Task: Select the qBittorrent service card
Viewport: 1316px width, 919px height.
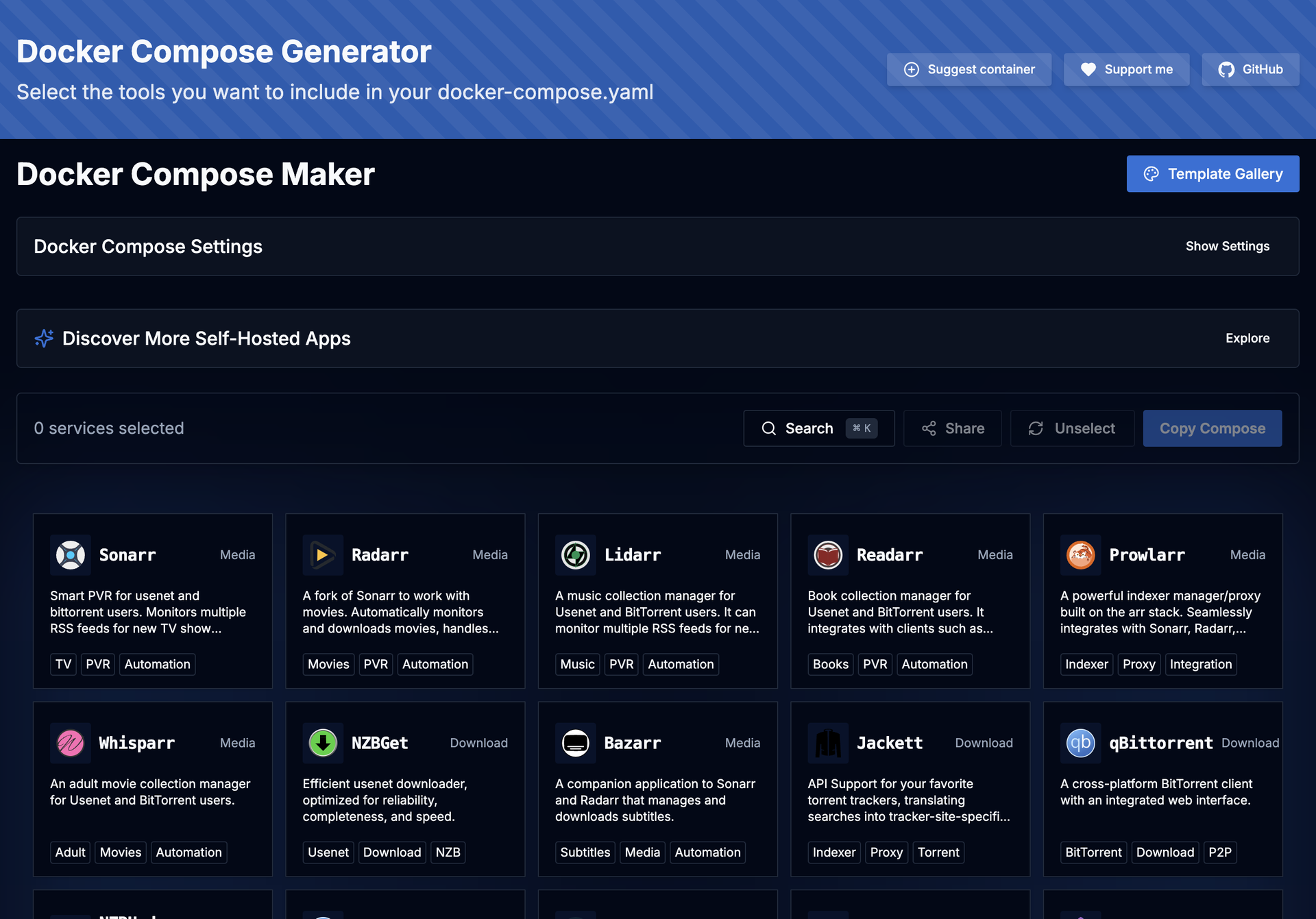Action: pyautogui.click(x=1163, y=789)
